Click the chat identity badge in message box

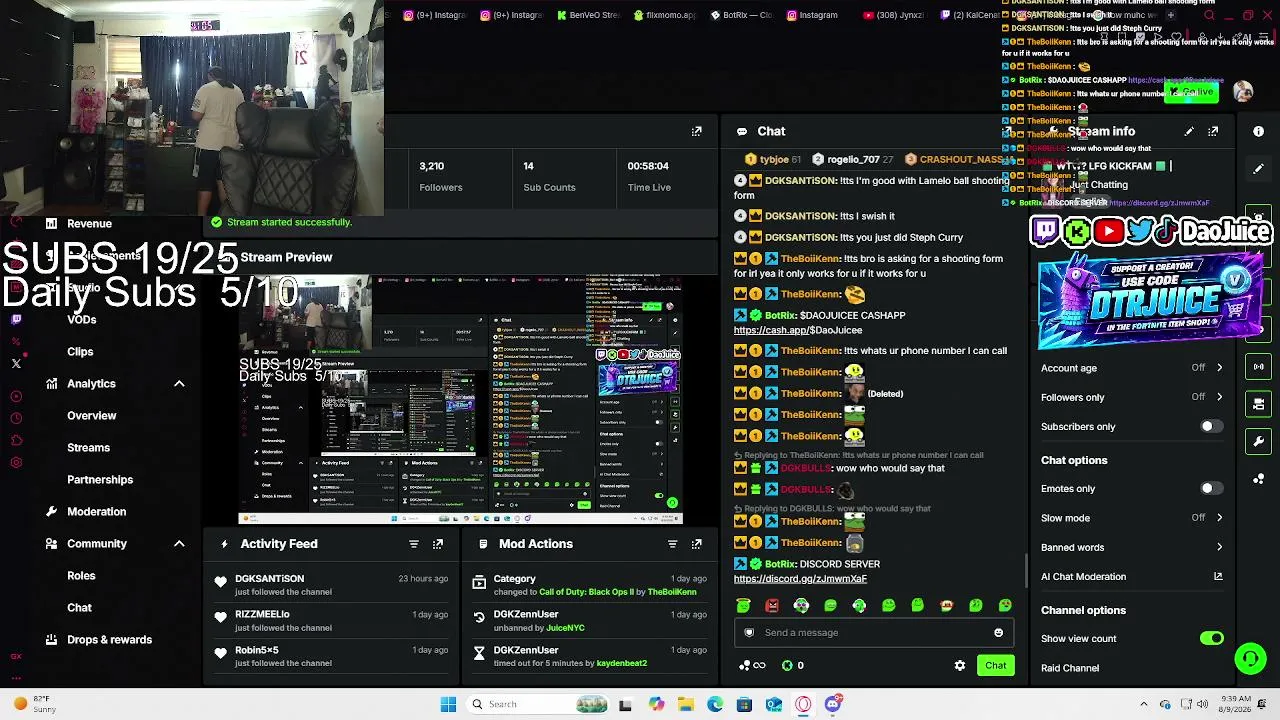click(x=749, y=632)
